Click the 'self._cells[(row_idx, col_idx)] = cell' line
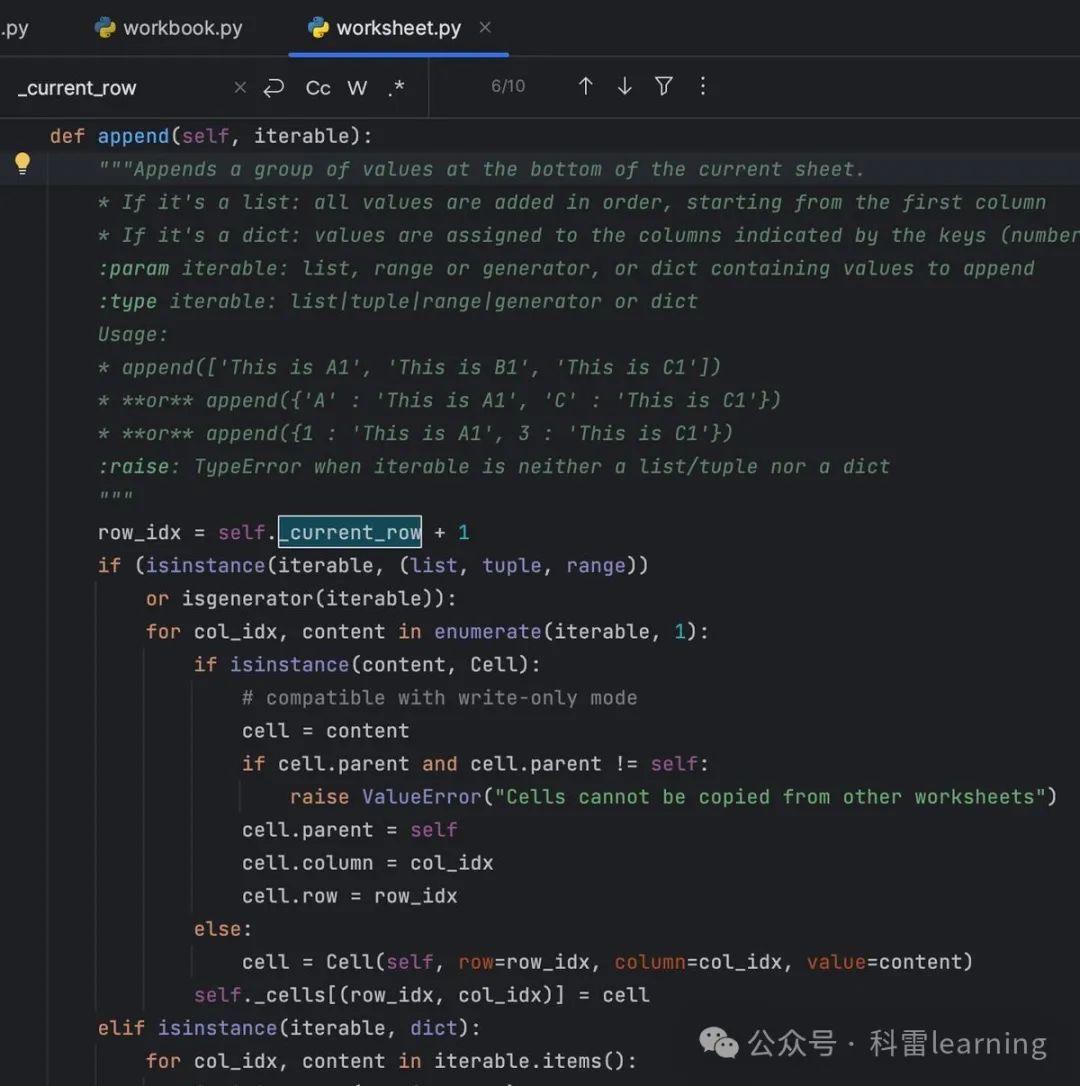This screenshot has height=1086, width=1080. point(421,995)
